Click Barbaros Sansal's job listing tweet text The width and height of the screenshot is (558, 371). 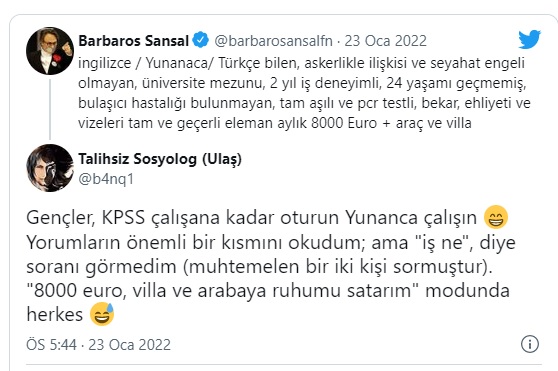tap(304, 93)
